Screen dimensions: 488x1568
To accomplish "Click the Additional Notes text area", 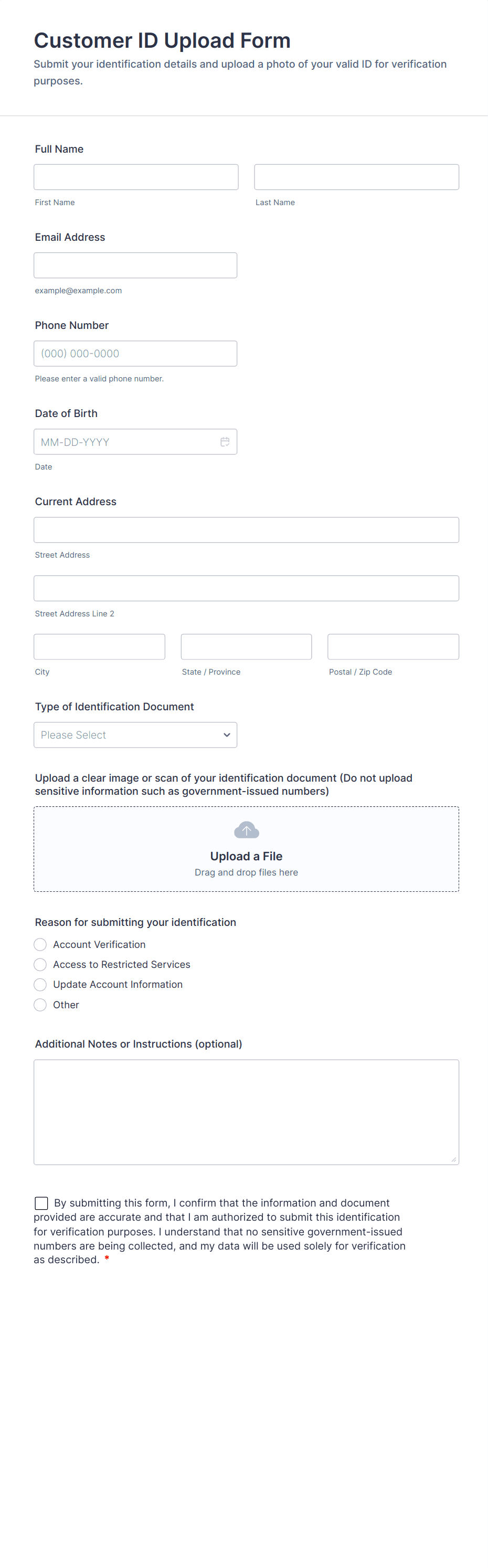I will [246, 1112].
